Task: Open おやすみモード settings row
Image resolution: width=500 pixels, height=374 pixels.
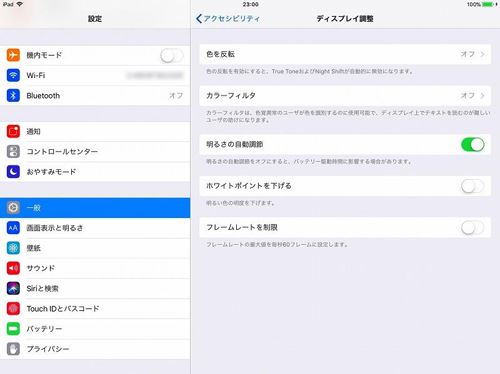Action: pyautogui.click(x=95, y=172)
